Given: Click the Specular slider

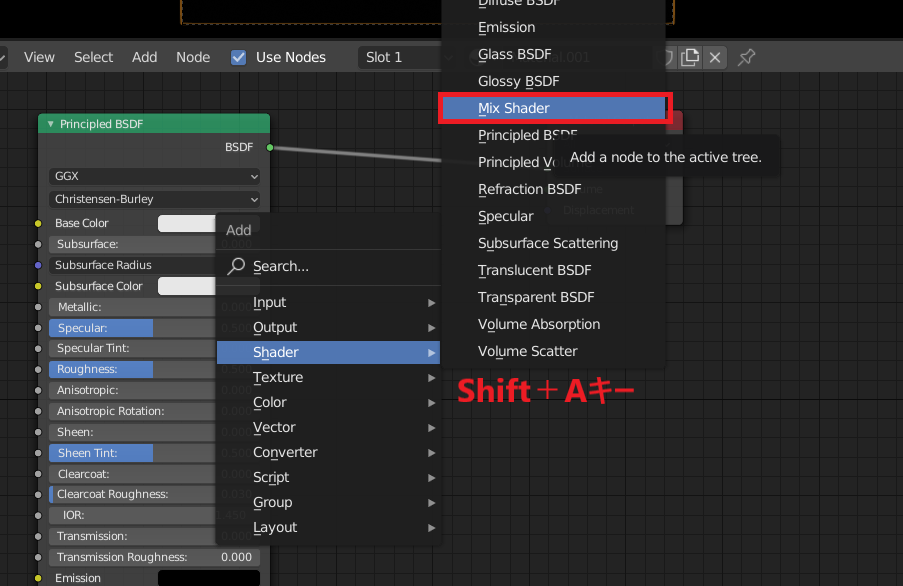Looking at the screenshot, I should pos(132,328).
